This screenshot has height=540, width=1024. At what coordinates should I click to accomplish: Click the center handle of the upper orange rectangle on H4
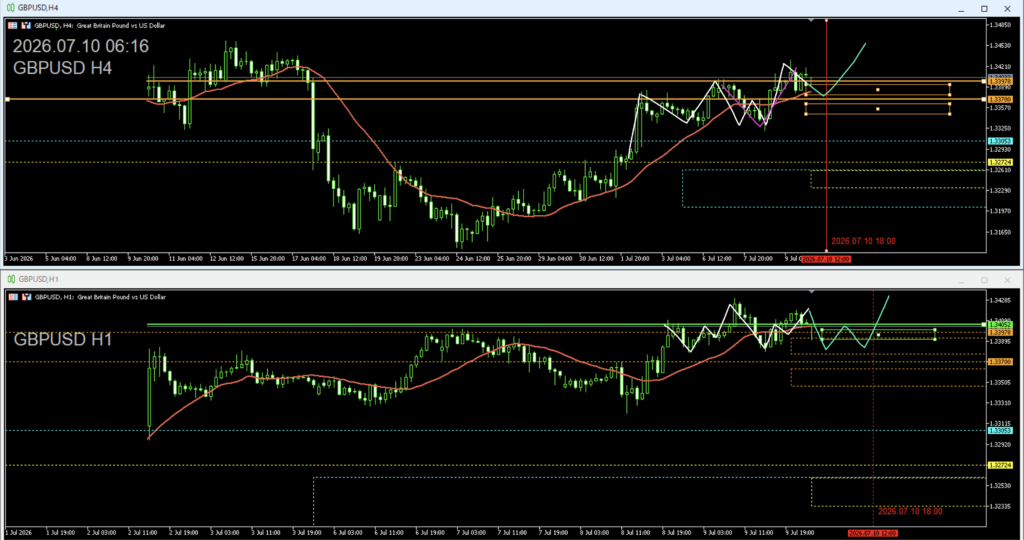878,89
